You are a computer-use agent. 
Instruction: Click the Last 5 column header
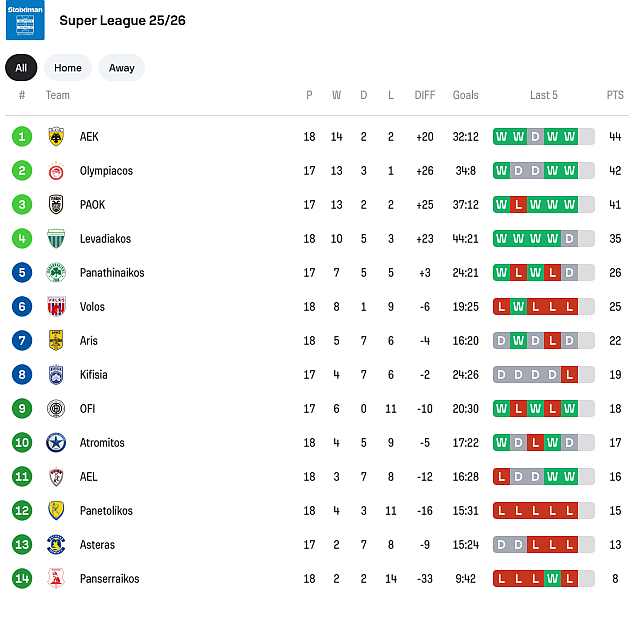coord(543,96)
